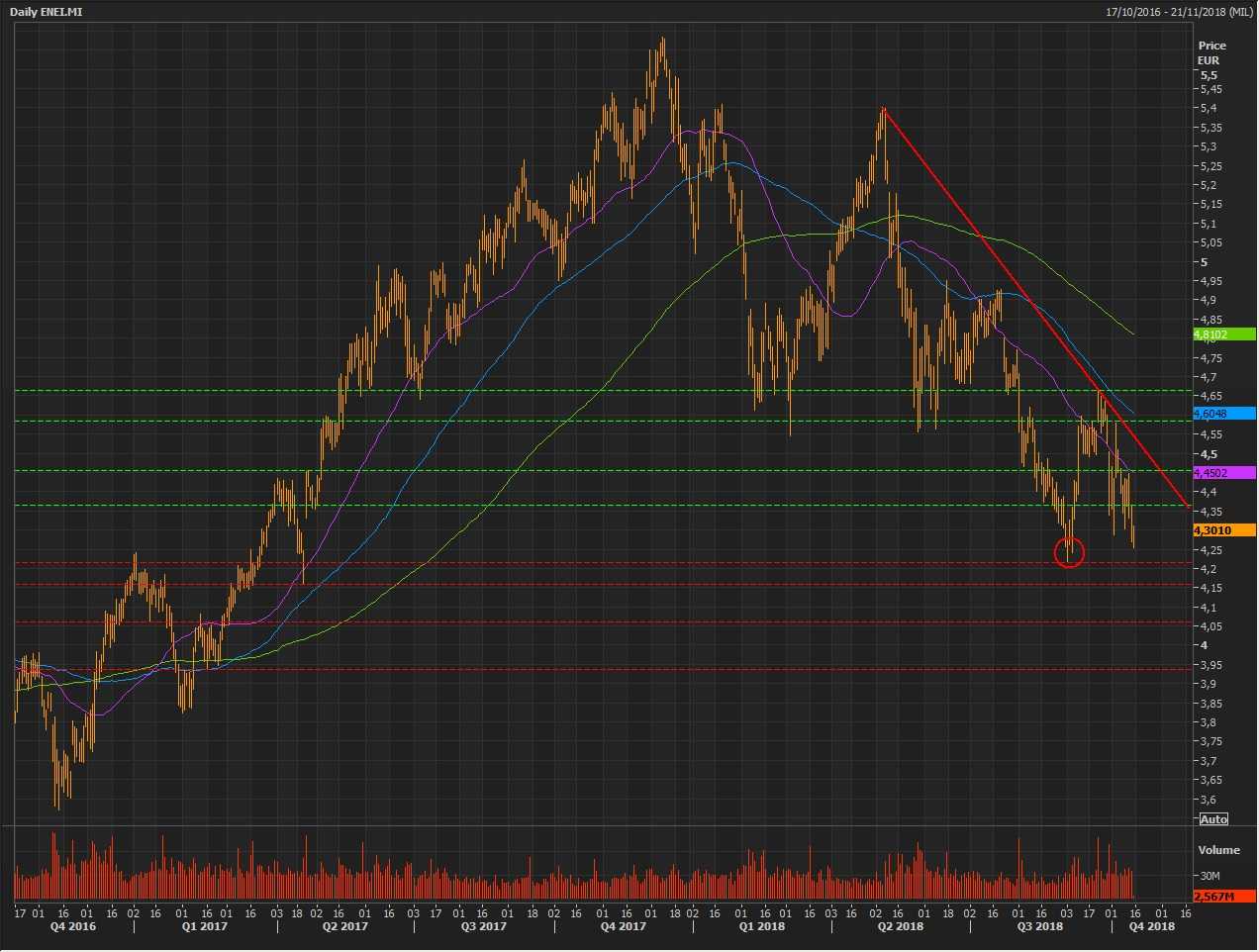The image size is (1259, 952).
Task: Click the Volume panel label
Action: (x=1218, y=850)
